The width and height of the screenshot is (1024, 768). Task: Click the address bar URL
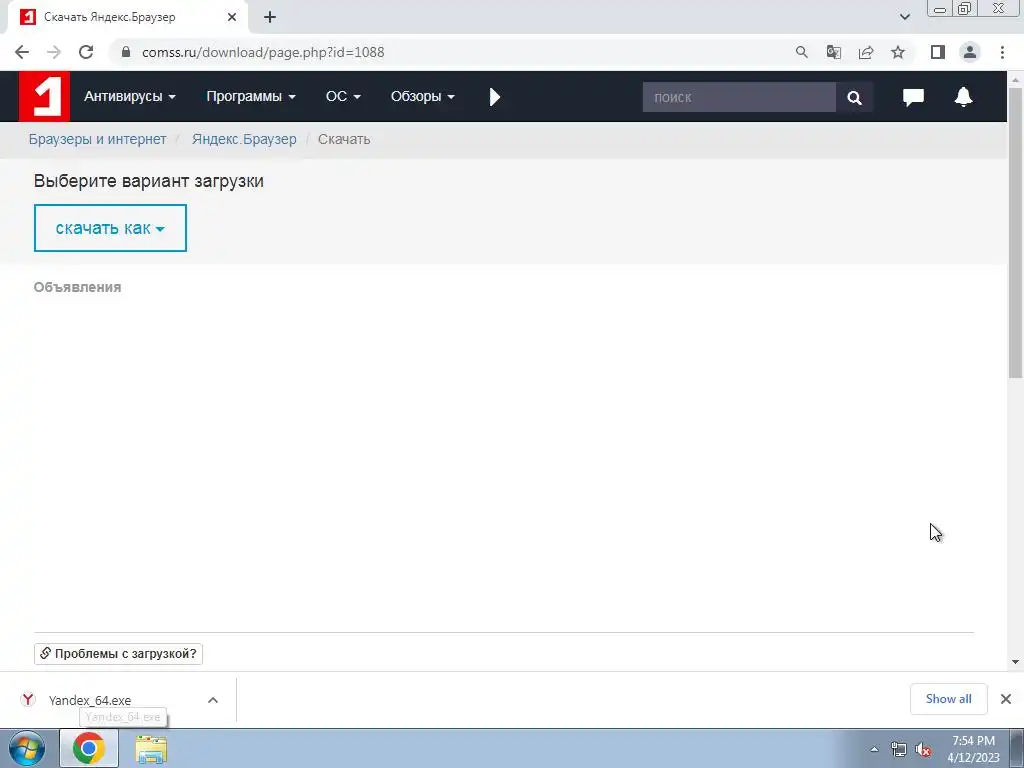click(263, 52)
